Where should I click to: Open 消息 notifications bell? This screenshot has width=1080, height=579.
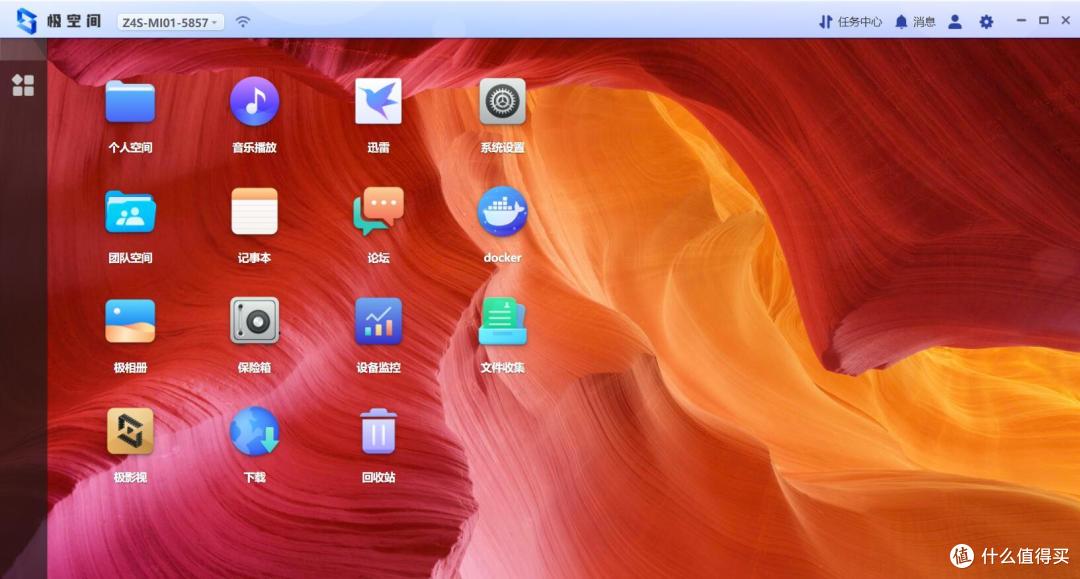click(915, 21)
